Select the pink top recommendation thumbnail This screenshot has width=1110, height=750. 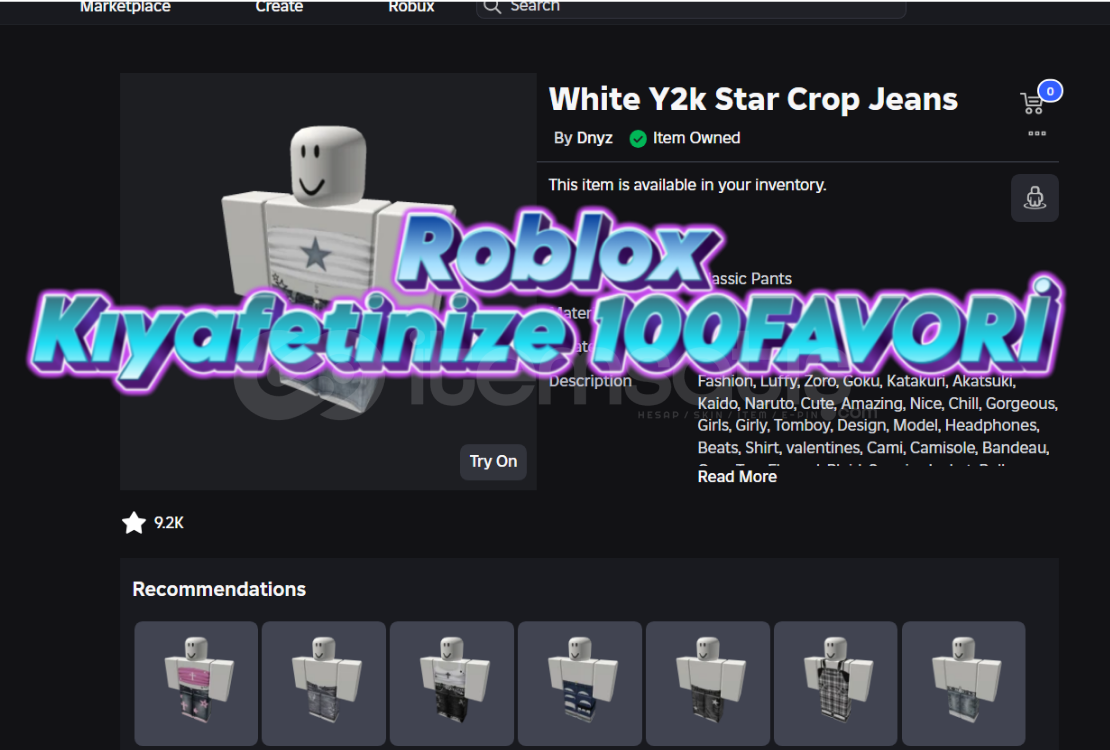[x=196, y=683]
